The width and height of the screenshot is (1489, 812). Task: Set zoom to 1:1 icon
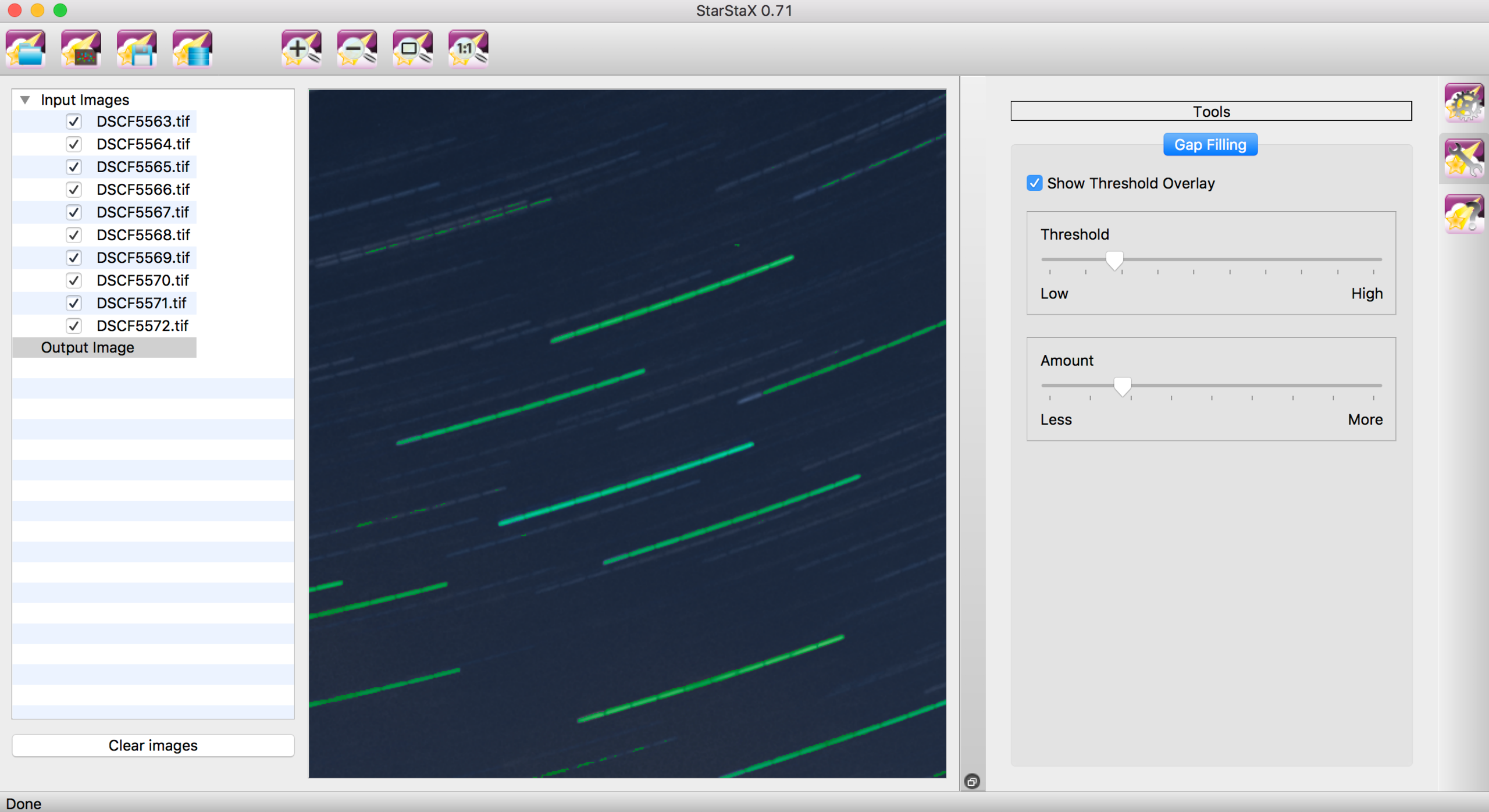click(468, 49)
